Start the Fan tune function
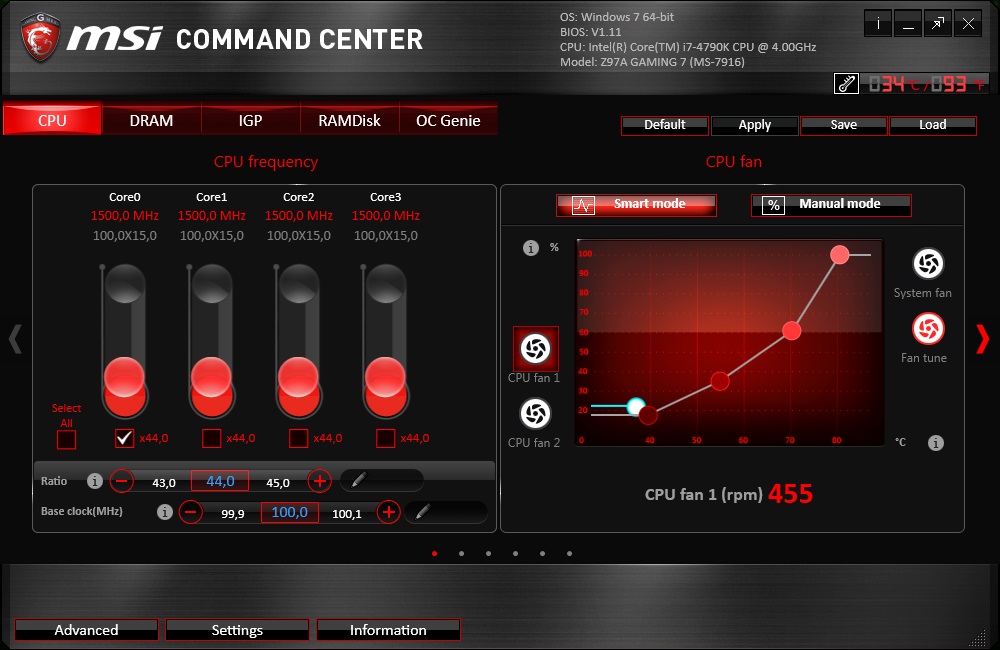The image size is (1000, 650). coord(928,329)
